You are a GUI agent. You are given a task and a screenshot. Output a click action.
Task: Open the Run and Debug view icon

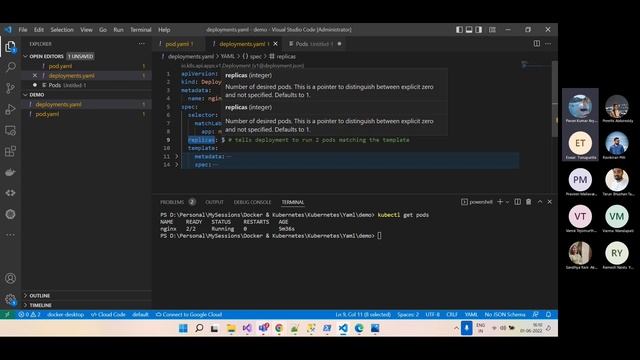click(x=11, y=109)
